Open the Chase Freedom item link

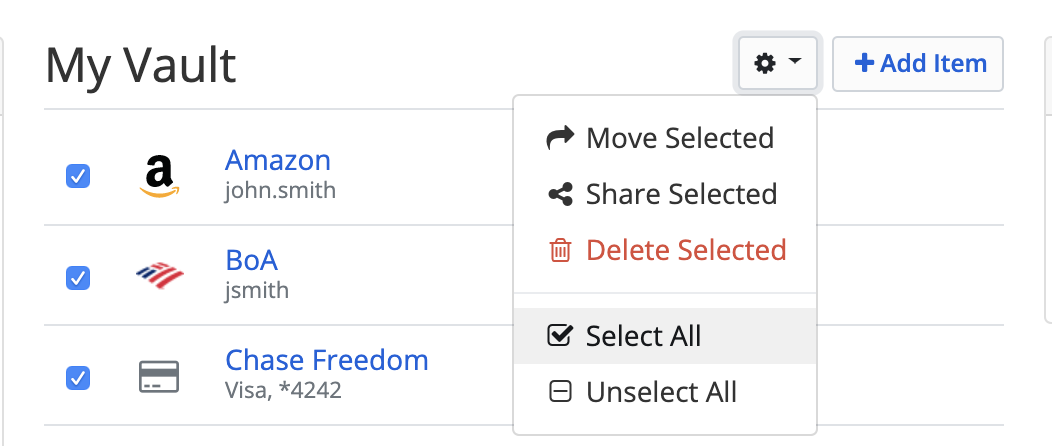coord(327,360)
